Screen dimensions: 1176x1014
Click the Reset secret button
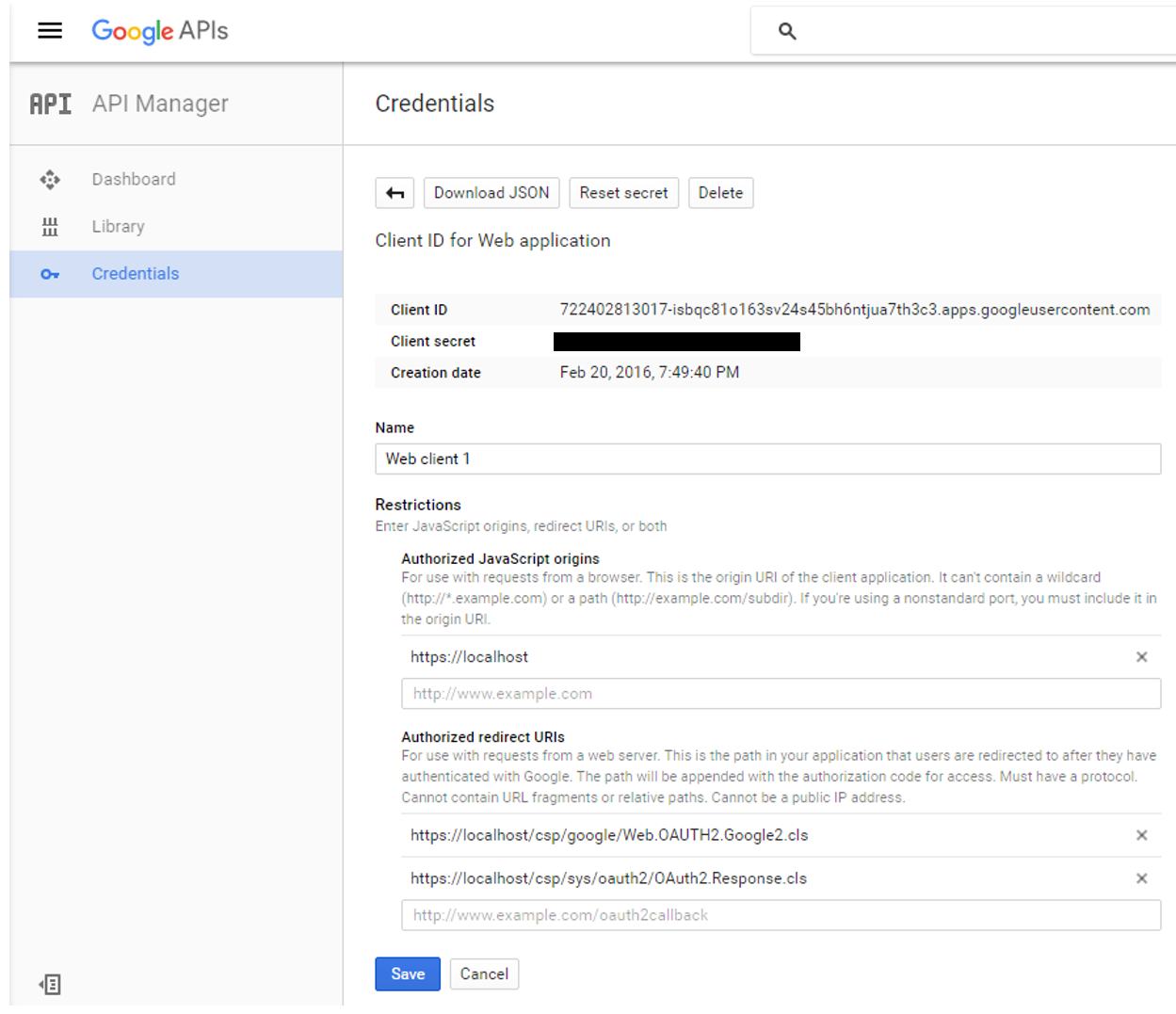click(x=623, y=193)
